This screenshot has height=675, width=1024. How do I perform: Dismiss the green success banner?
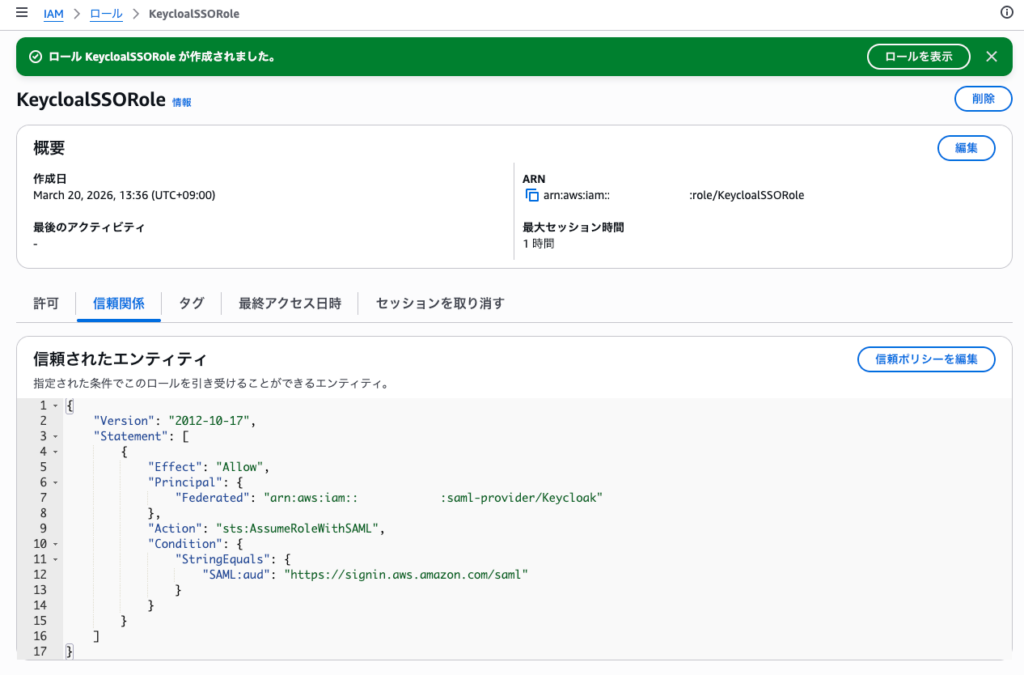(x=991, y=57)
